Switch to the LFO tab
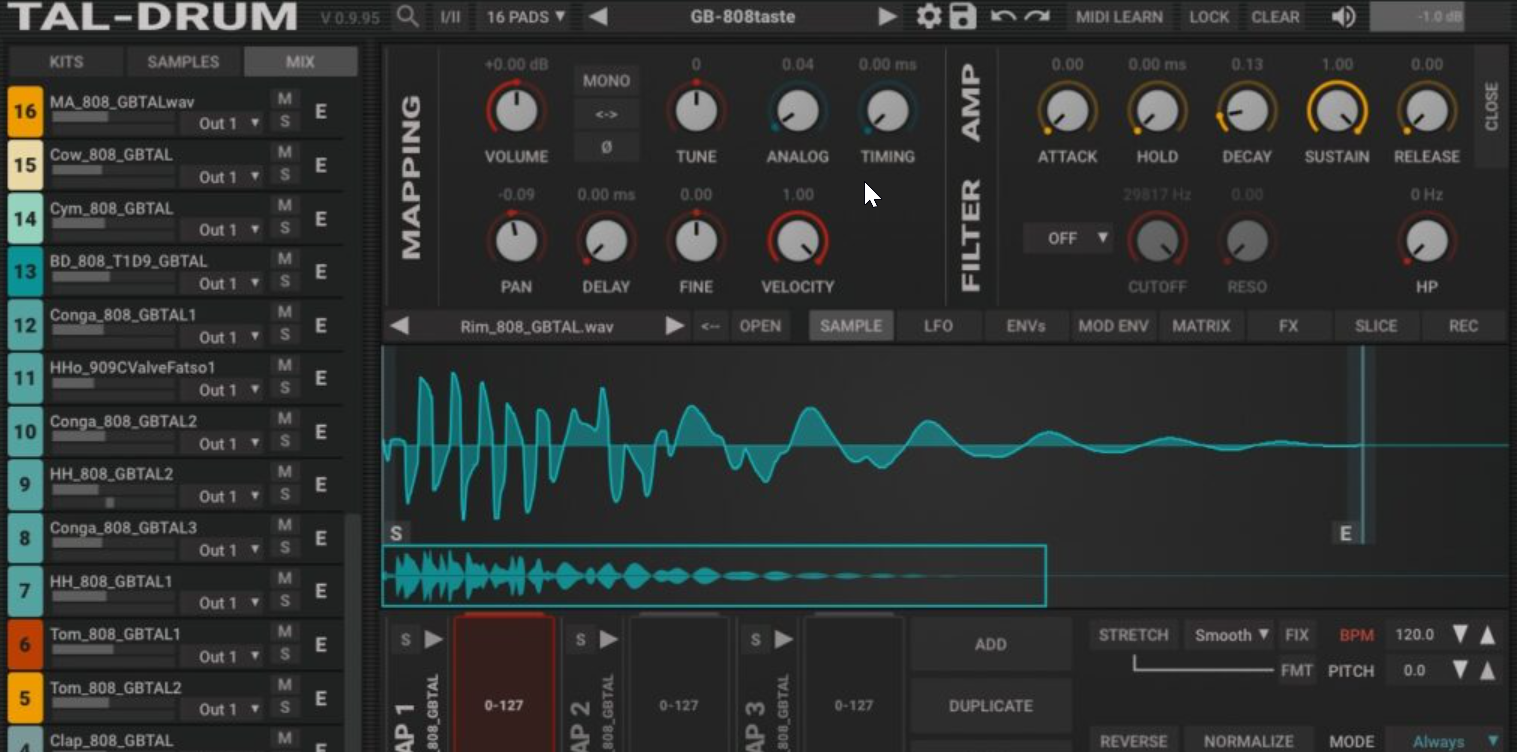Viewport: 1517px width, 752px height. 939,325
